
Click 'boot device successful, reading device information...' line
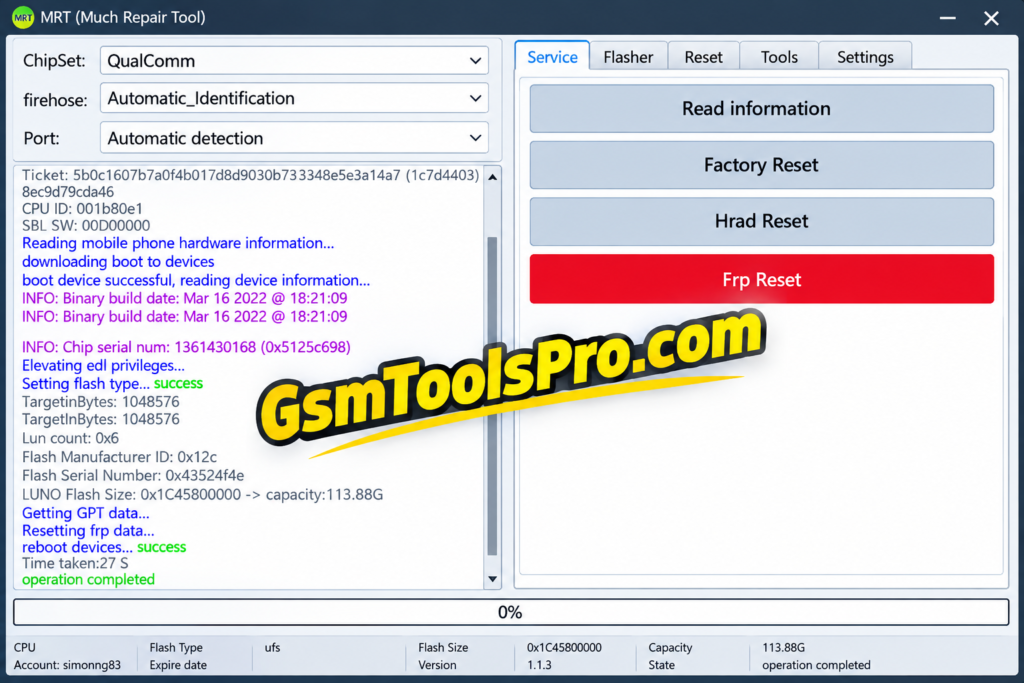tap(196, 280)
